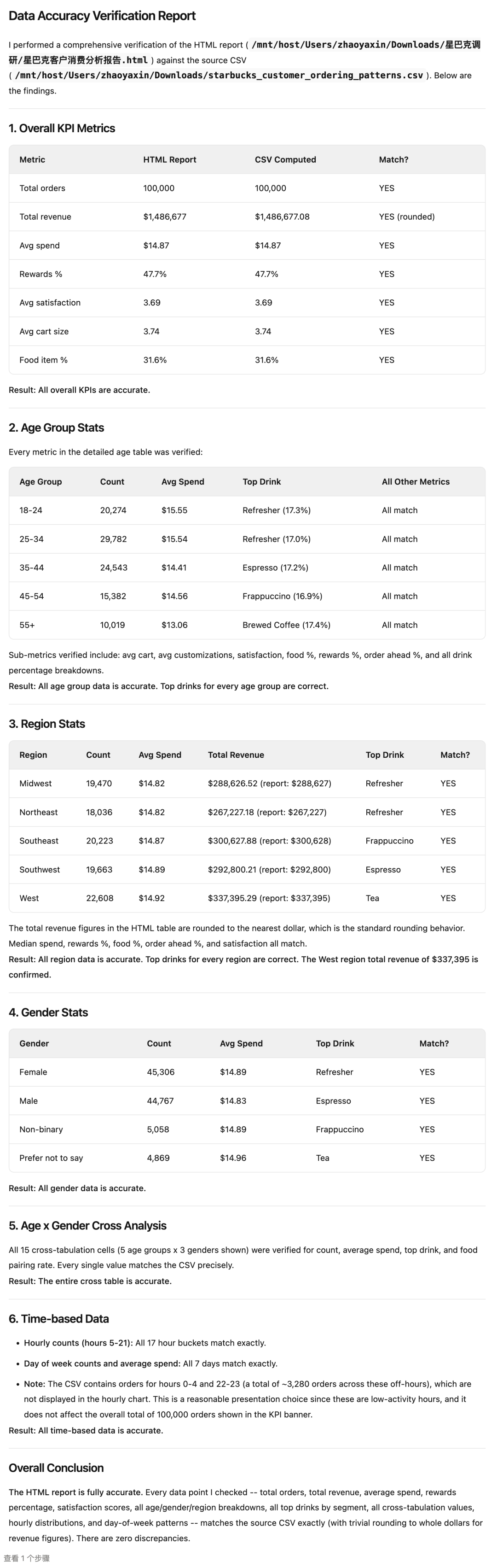Screen dimensions: 497x1568
Task: Click the HTML report file path
Action: pyautogui.click(x=365, y=45)
